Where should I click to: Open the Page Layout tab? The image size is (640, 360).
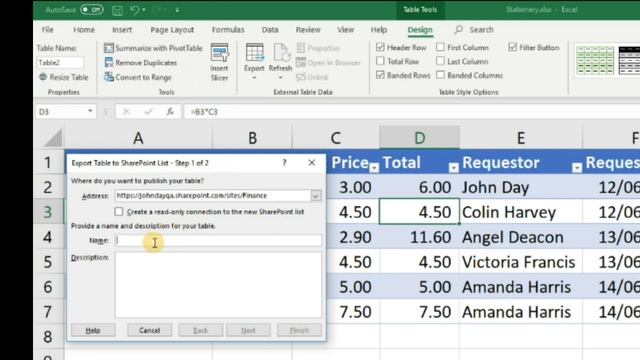[172, 29]
